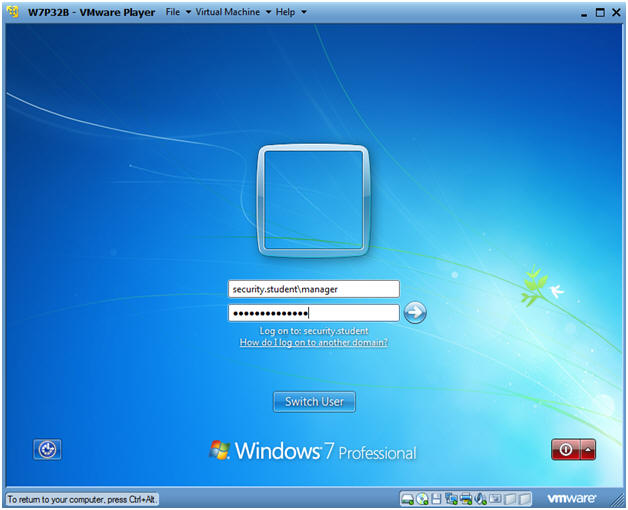The height and width of the screenshot is (510, 628).
Task: Click the floppy disk device icon
Action: [436, 499]
